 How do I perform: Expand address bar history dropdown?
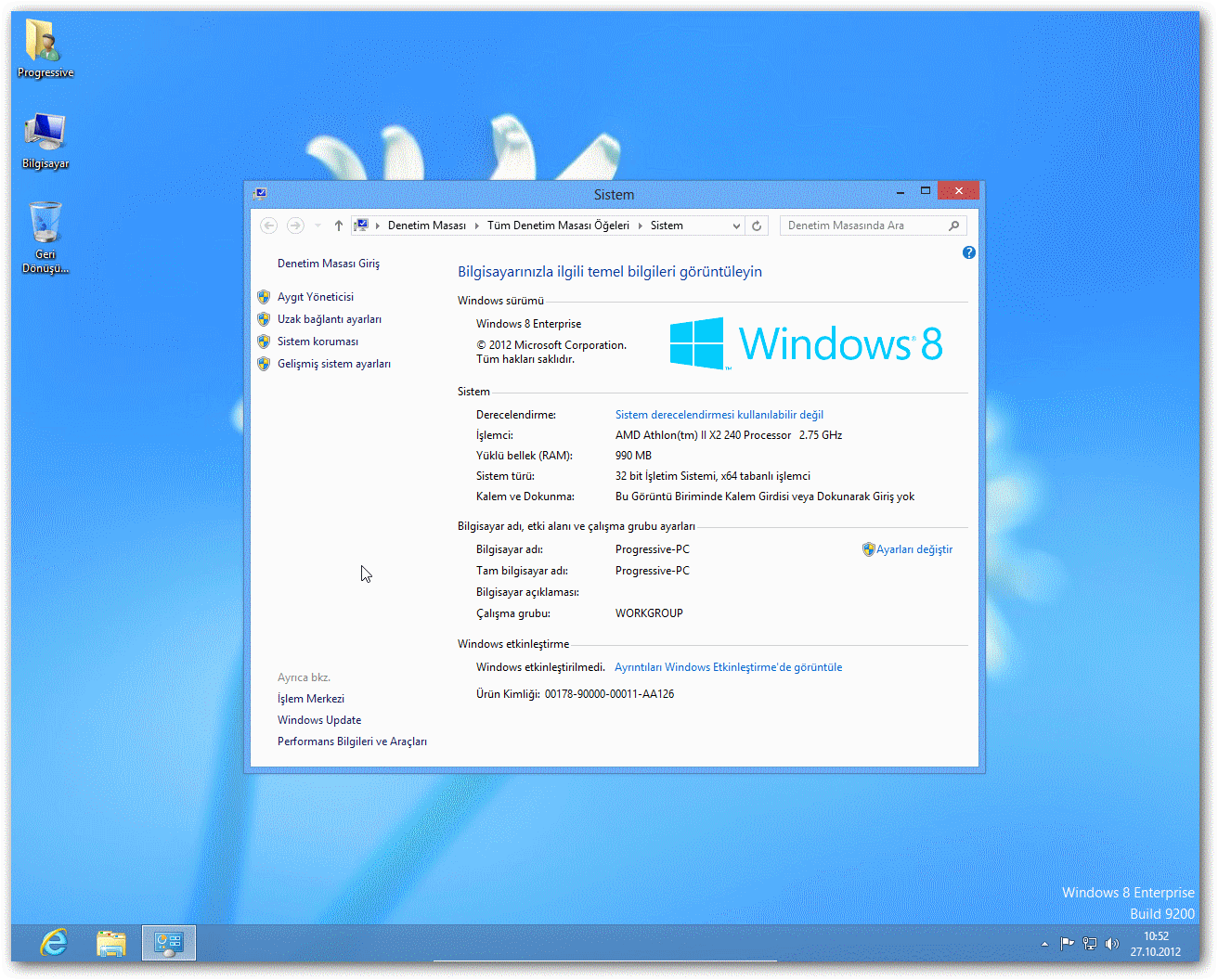[x=736, y=226]
